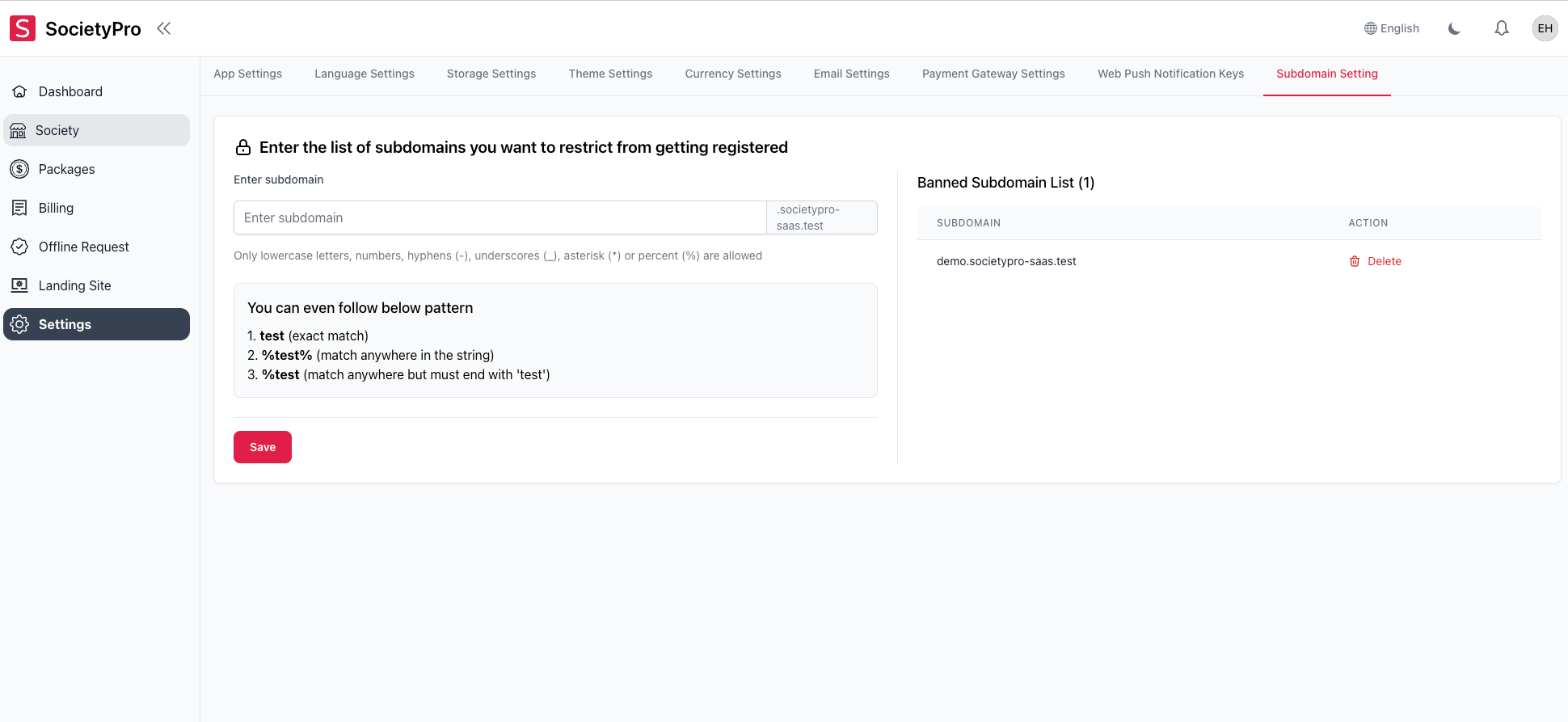The height and width of the screenshot is (722, 1568).
Task: Click the Enter subdomain input field
Action: [x=499, y=217]
